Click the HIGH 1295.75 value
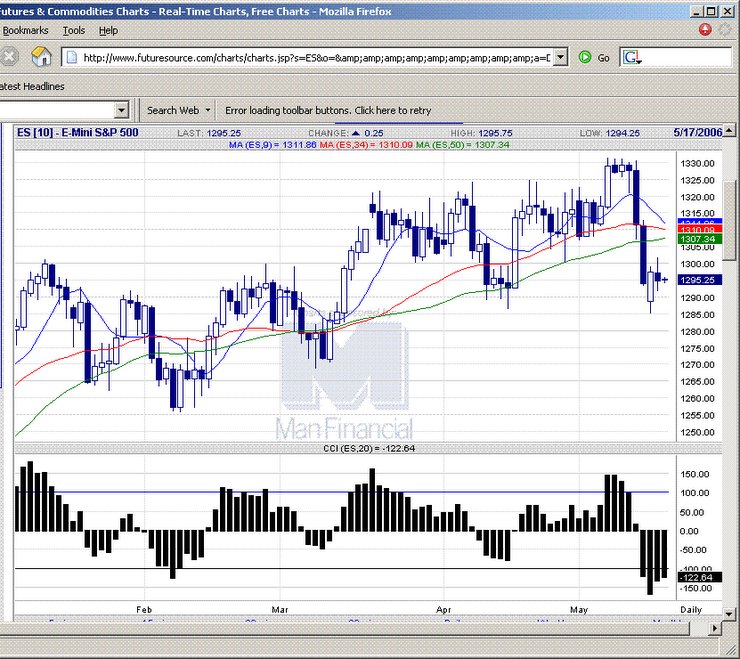Image resolution: width=740 pixels, height=659 pixels. click(x=495, y=134)
